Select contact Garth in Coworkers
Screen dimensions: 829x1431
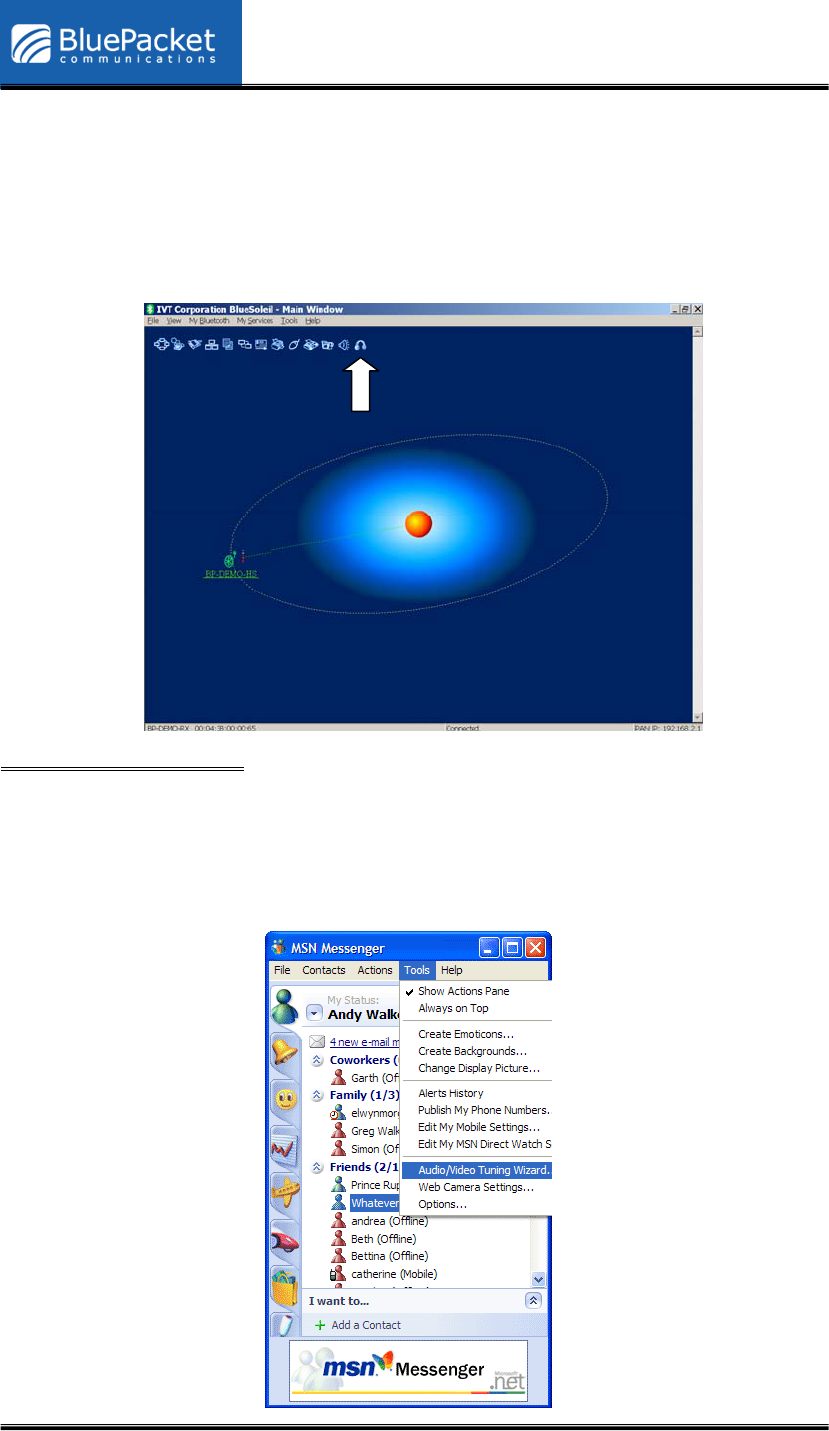pos(365,1077)
